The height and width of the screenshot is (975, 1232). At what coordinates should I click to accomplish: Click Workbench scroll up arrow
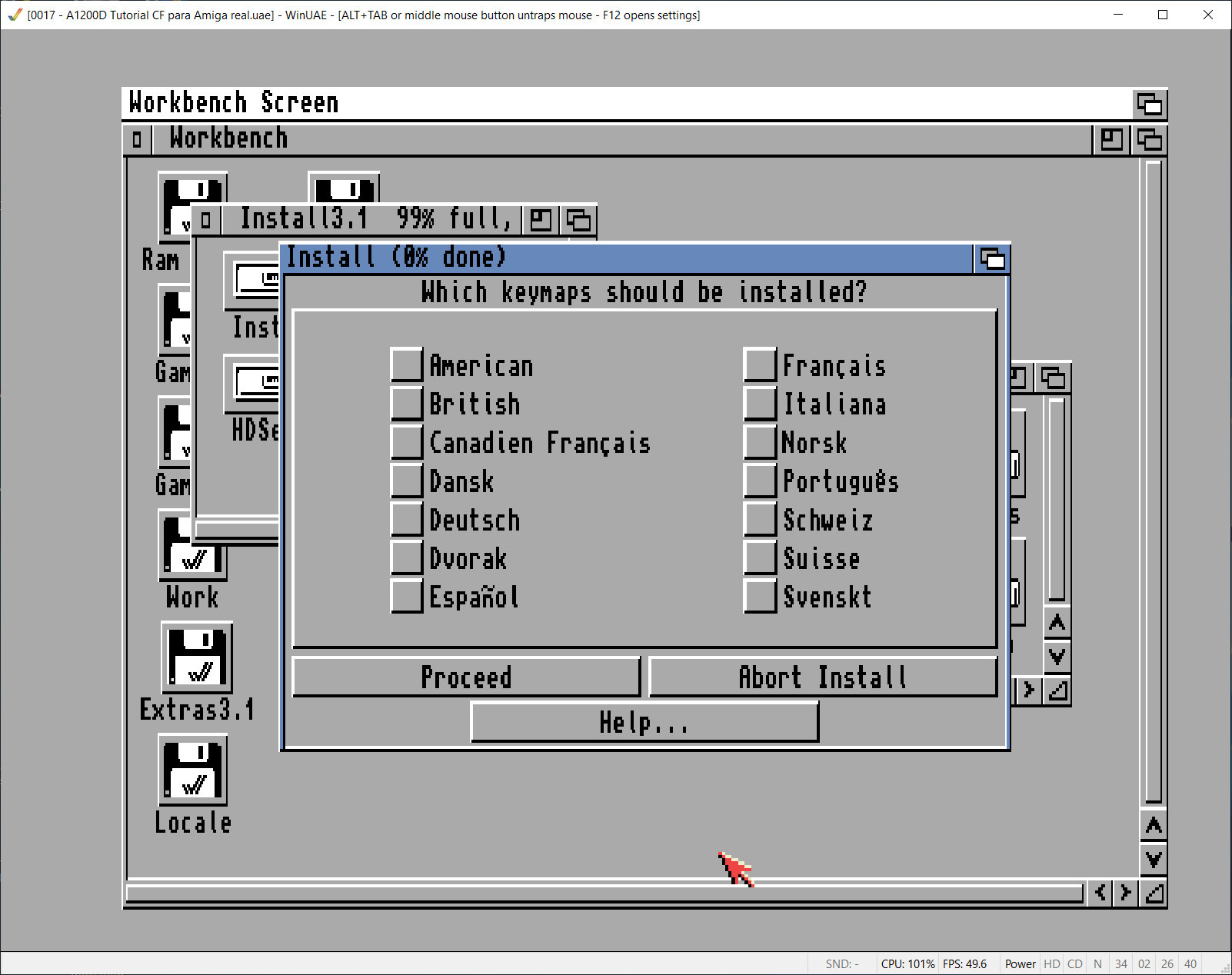[x=1154, y=826]
